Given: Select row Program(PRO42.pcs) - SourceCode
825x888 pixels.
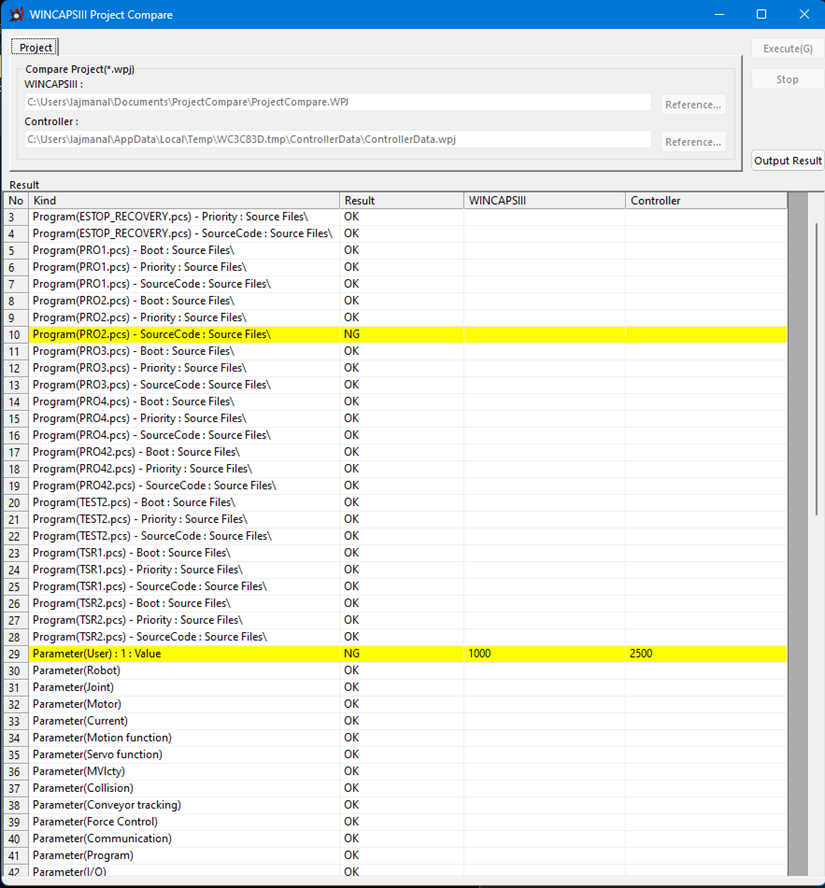Looking at the screenshot, I should click(395, 485).
